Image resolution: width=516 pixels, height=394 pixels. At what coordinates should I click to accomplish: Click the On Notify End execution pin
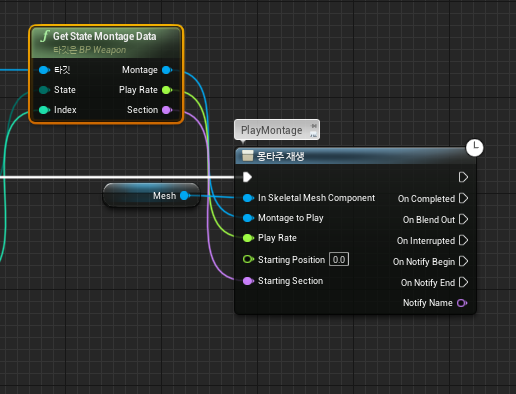click(x=463, y=282)
